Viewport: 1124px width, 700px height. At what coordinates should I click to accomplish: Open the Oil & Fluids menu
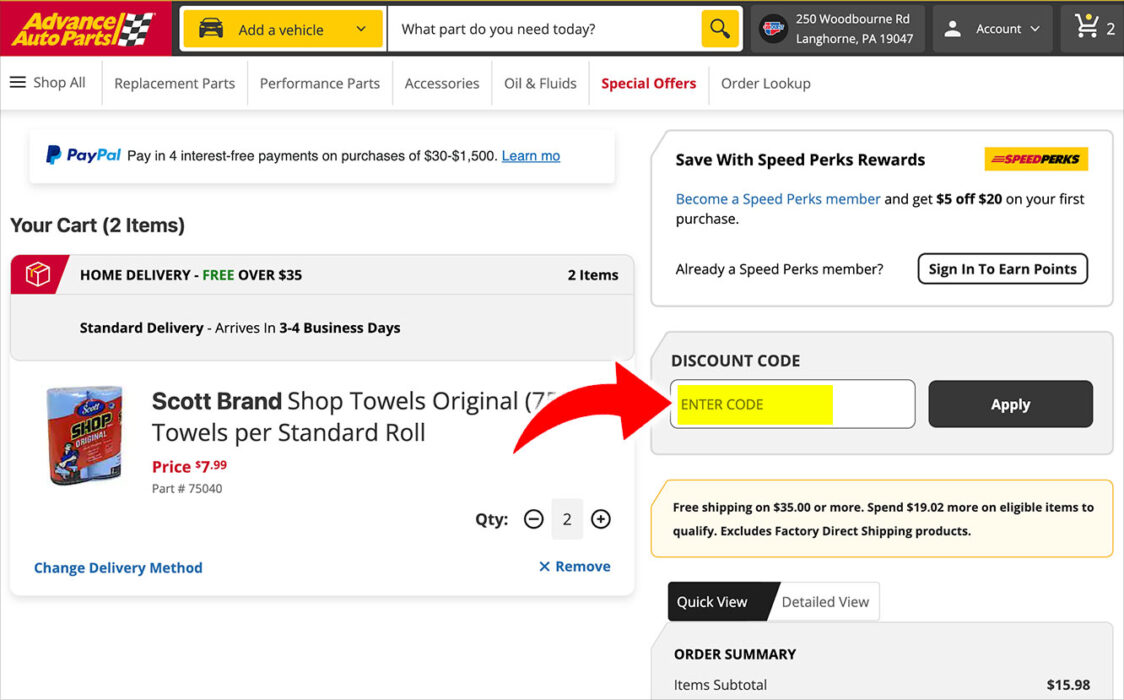540,83
